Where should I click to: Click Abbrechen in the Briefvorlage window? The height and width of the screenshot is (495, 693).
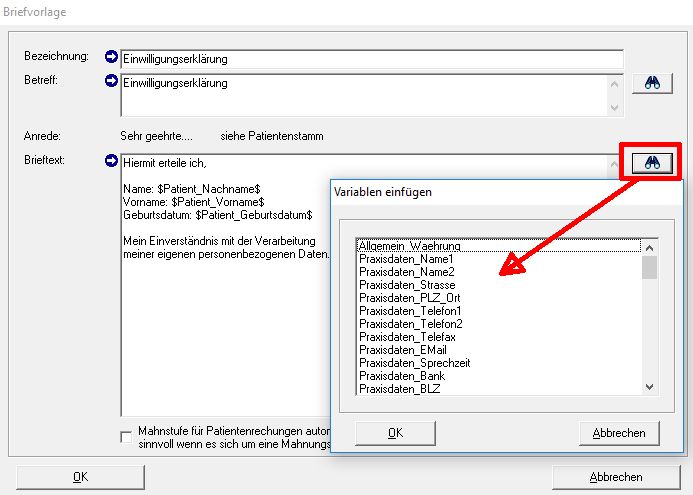tap(616, 477)
